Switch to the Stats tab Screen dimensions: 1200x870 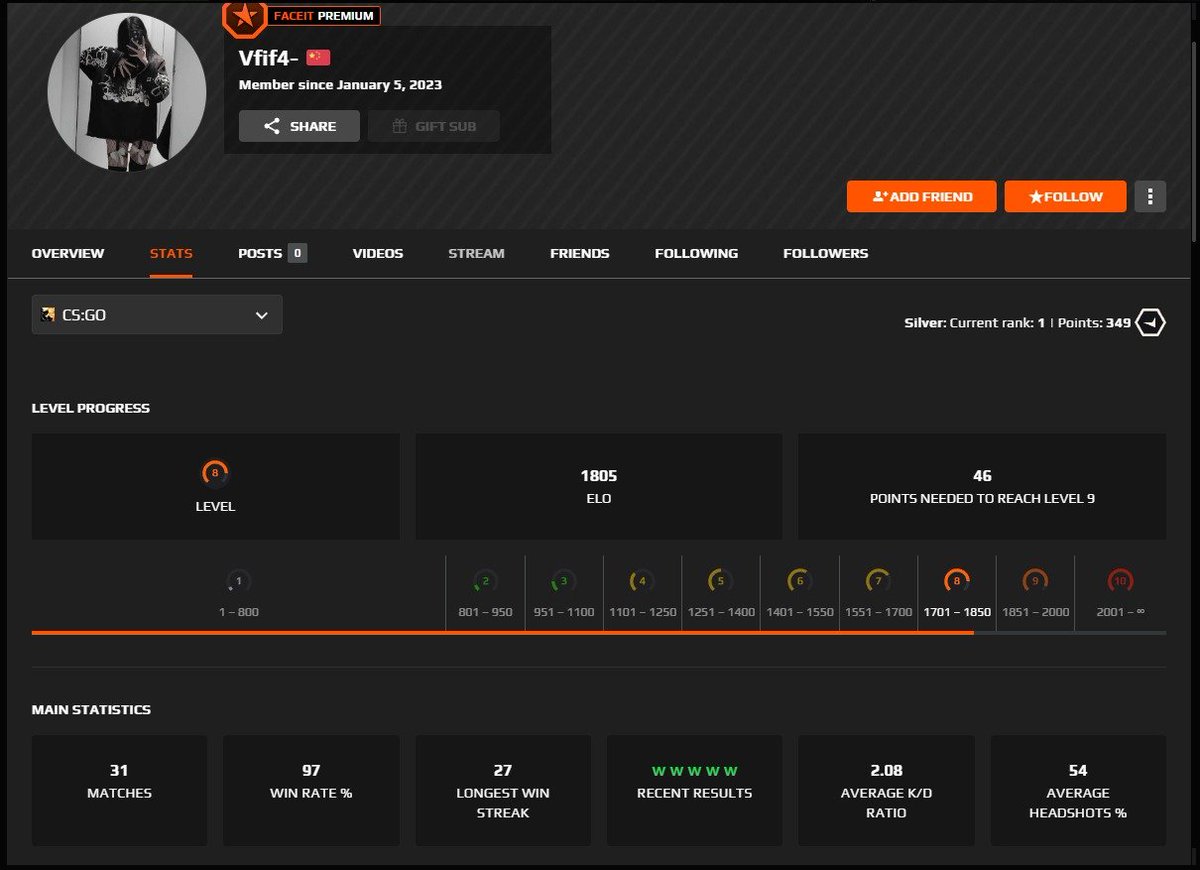171,253
